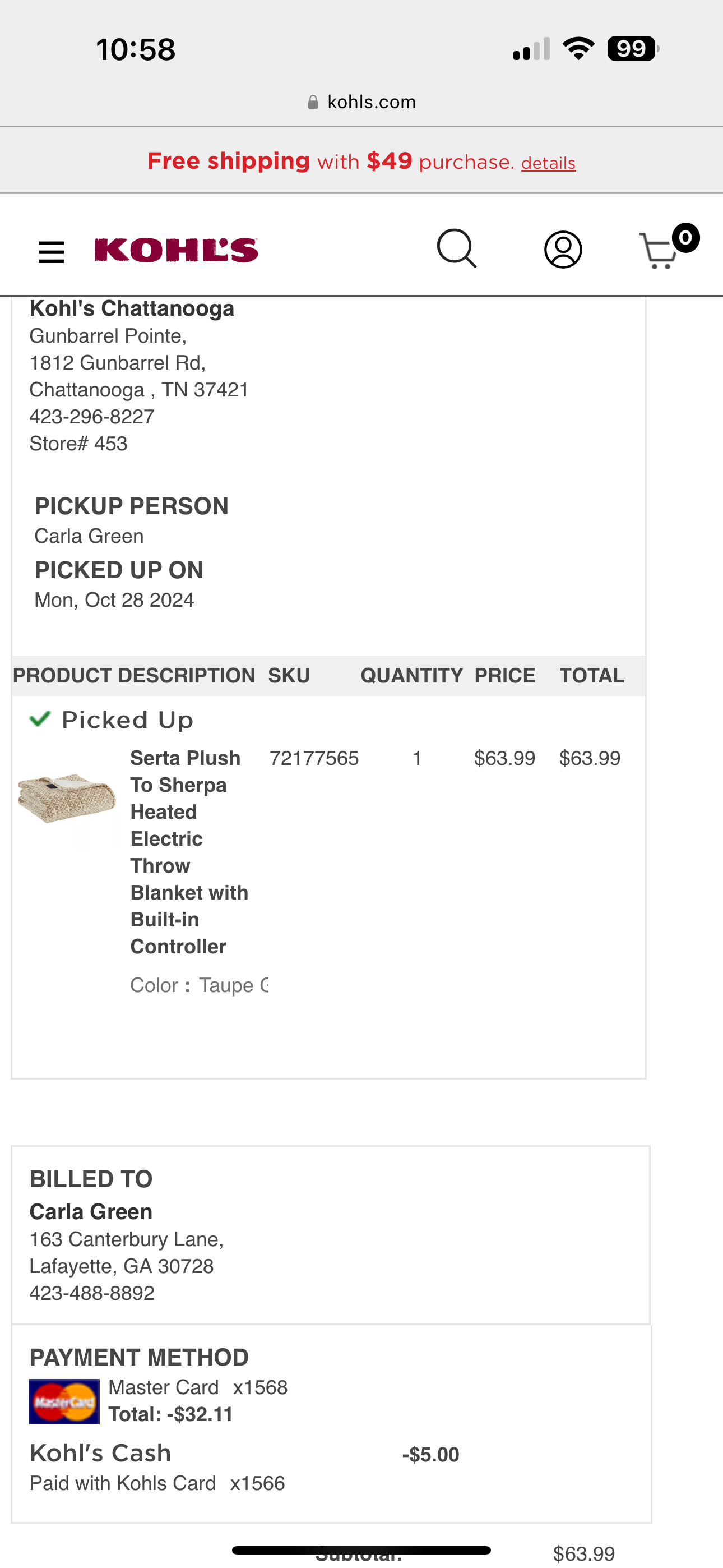Open the search magnifier icon
This screenshot has width=723, height=1568.
click(x=456, y=249)
